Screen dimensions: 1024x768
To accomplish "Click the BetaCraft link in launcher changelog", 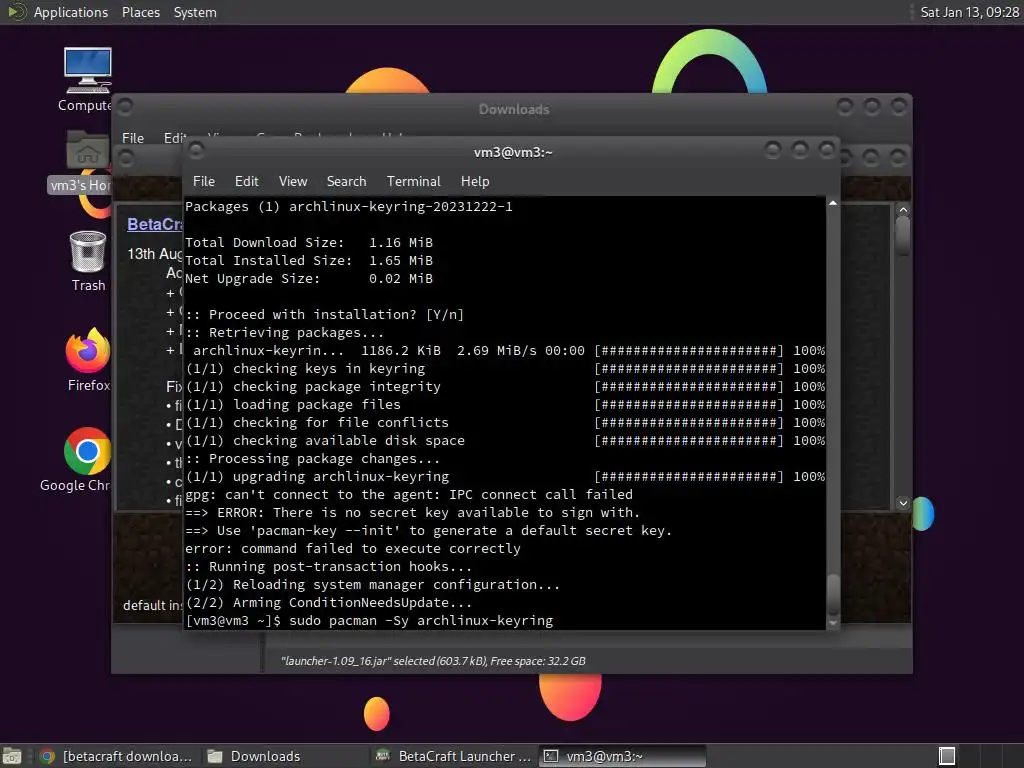I will pyautogui.click(x=155, y=224).
